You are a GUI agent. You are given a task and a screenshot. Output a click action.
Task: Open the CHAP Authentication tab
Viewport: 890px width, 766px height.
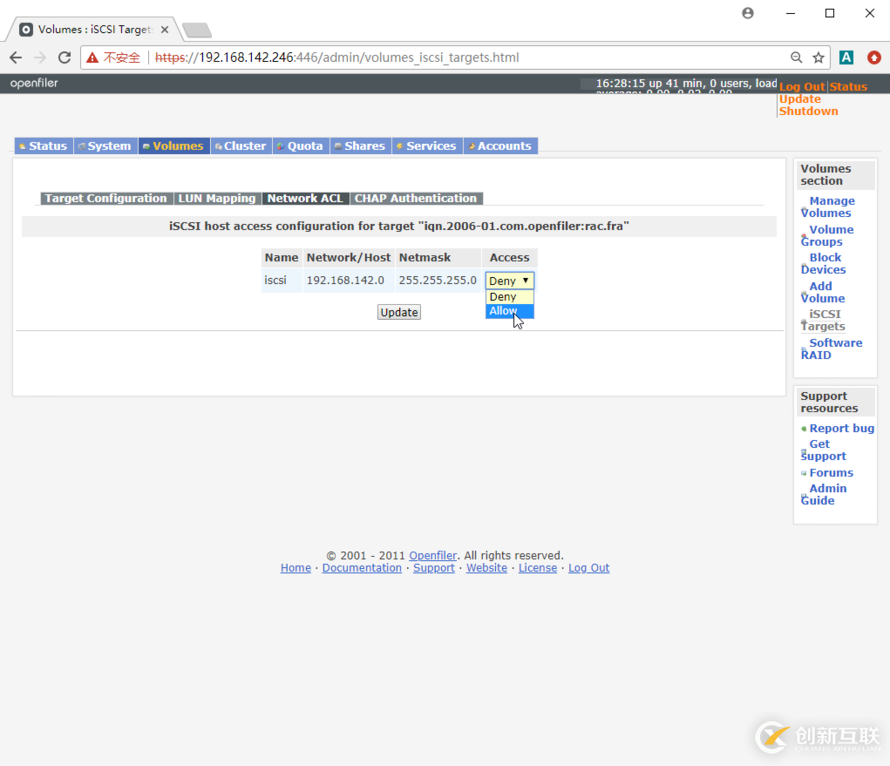pyautogui.click(x=416, y=199)
